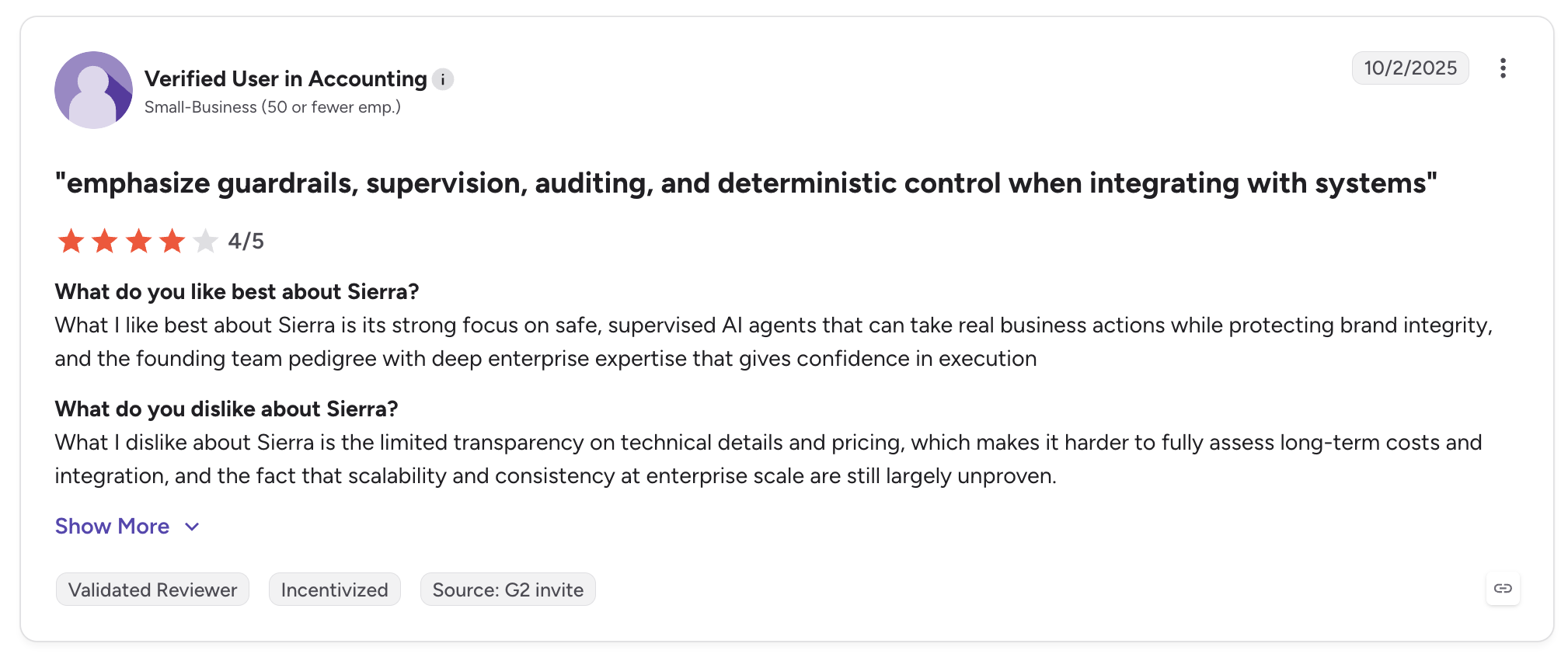The image size is (1568, 654).
Task: Click the fourth orange rating star
Action: pos(172,241)
